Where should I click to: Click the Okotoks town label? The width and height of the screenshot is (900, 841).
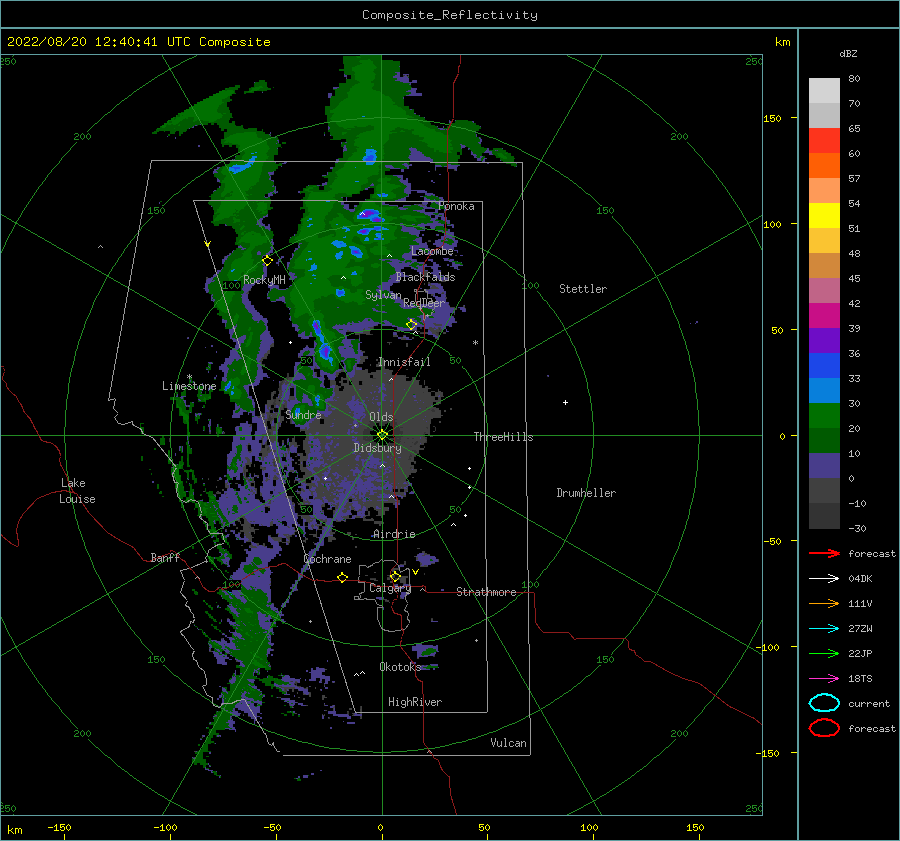(x=400, y=666)
